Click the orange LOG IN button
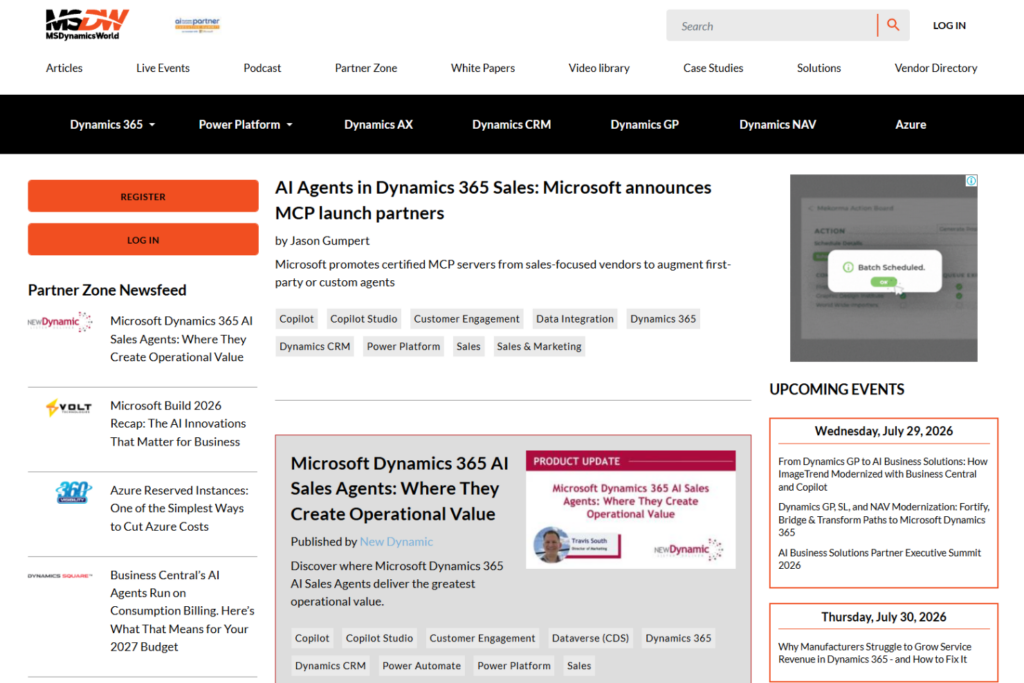The height and width of the screenshot is (683, 1024). tap(143, 240)
